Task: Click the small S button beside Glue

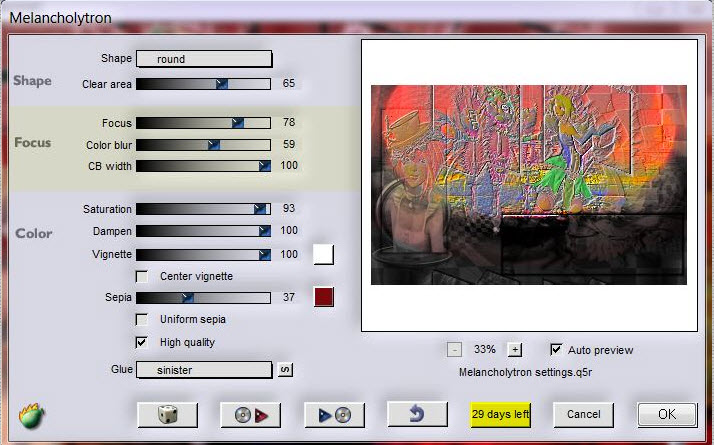Action: (x=285, y=369)
